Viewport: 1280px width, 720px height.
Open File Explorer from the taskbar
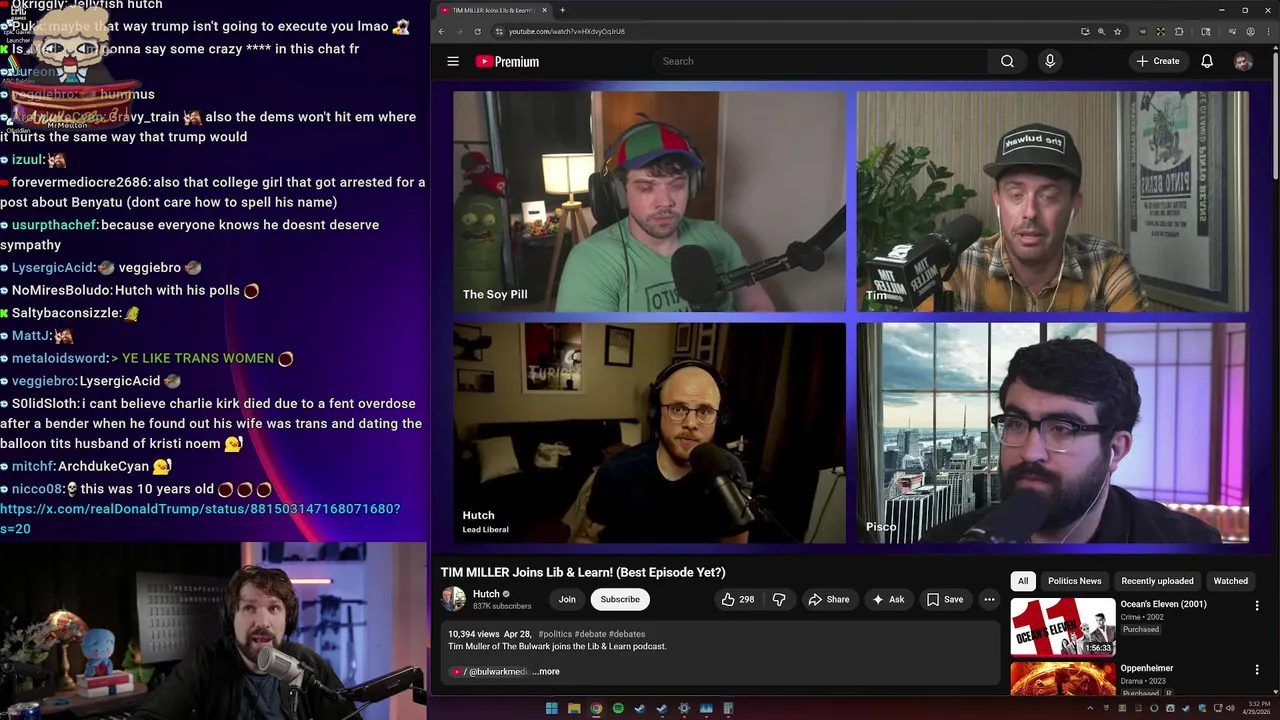tap(573, 709)
